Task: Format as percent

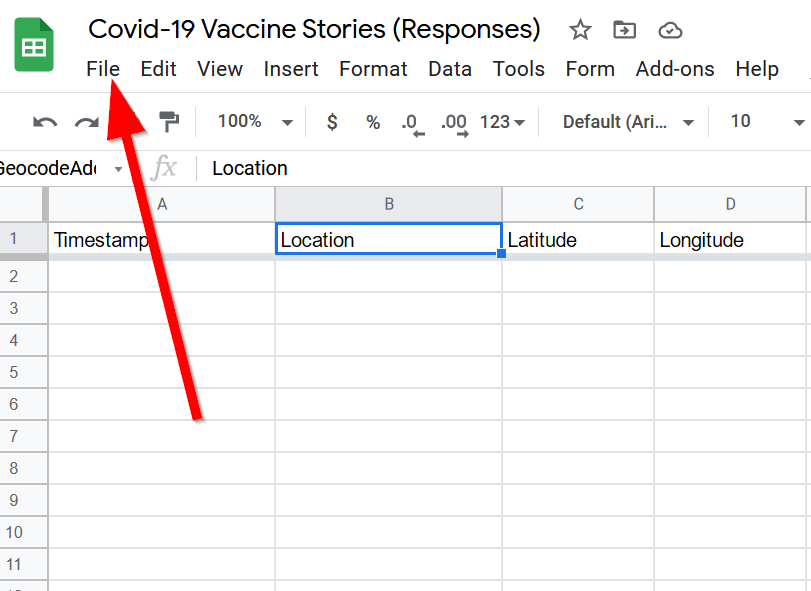Action: (x=373, y=122)
